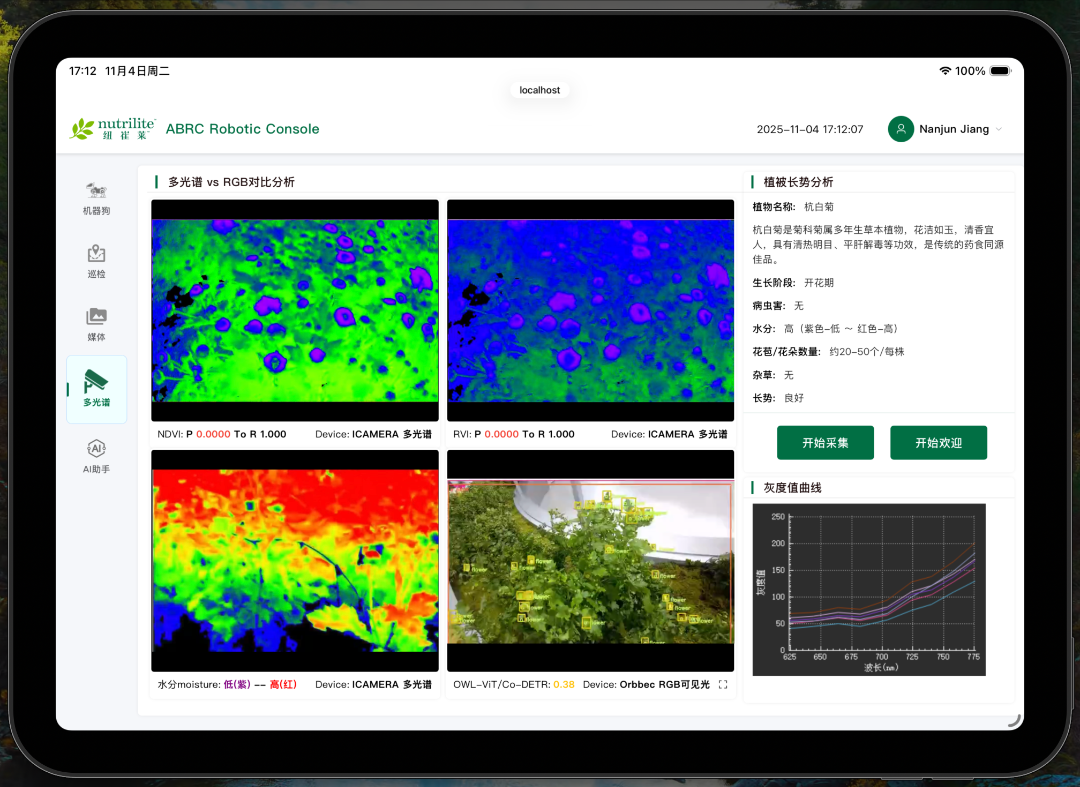Click the 灰度值曲线 grayscale chart
The width and height of the screenshot is (1080, 787).
pos(869,589)
